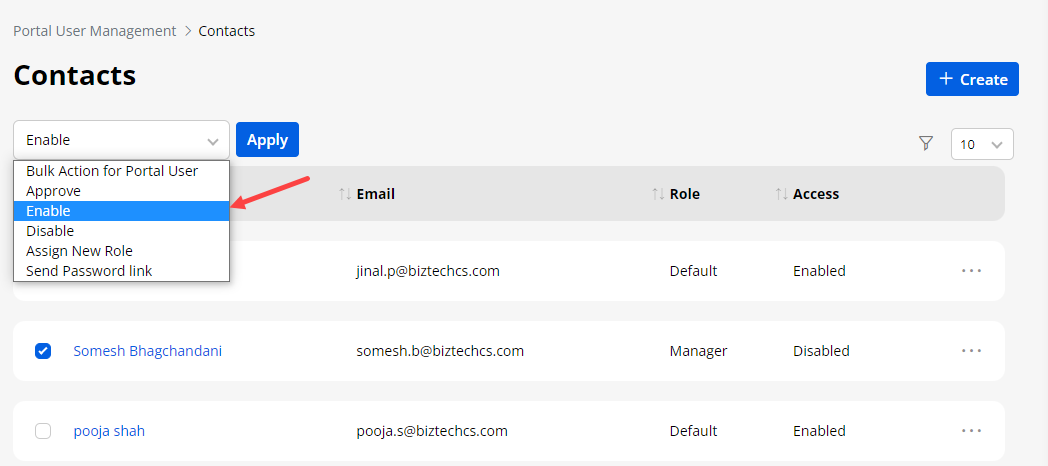The width and height of the screenshot is (1048, 466).
Task: Open the bulk action dropdown showing Enable
Action: tap(121, 140)
